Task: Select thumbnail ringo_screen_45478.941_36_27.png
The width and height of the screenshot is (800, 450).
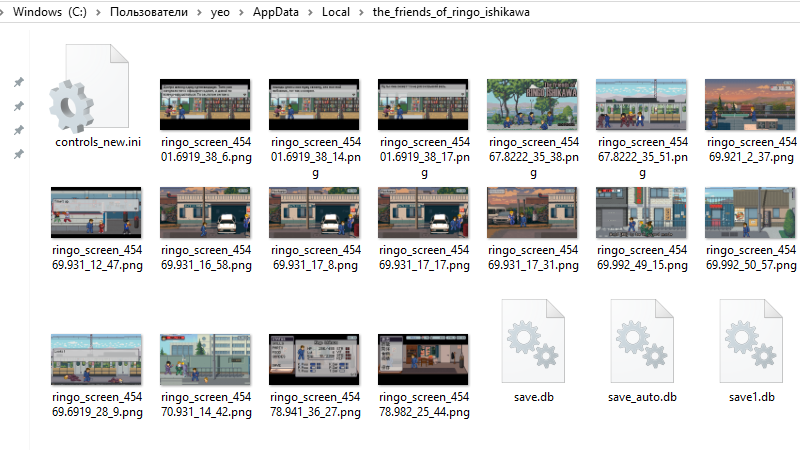Action: pyautogui.click(x=314, y=360)
